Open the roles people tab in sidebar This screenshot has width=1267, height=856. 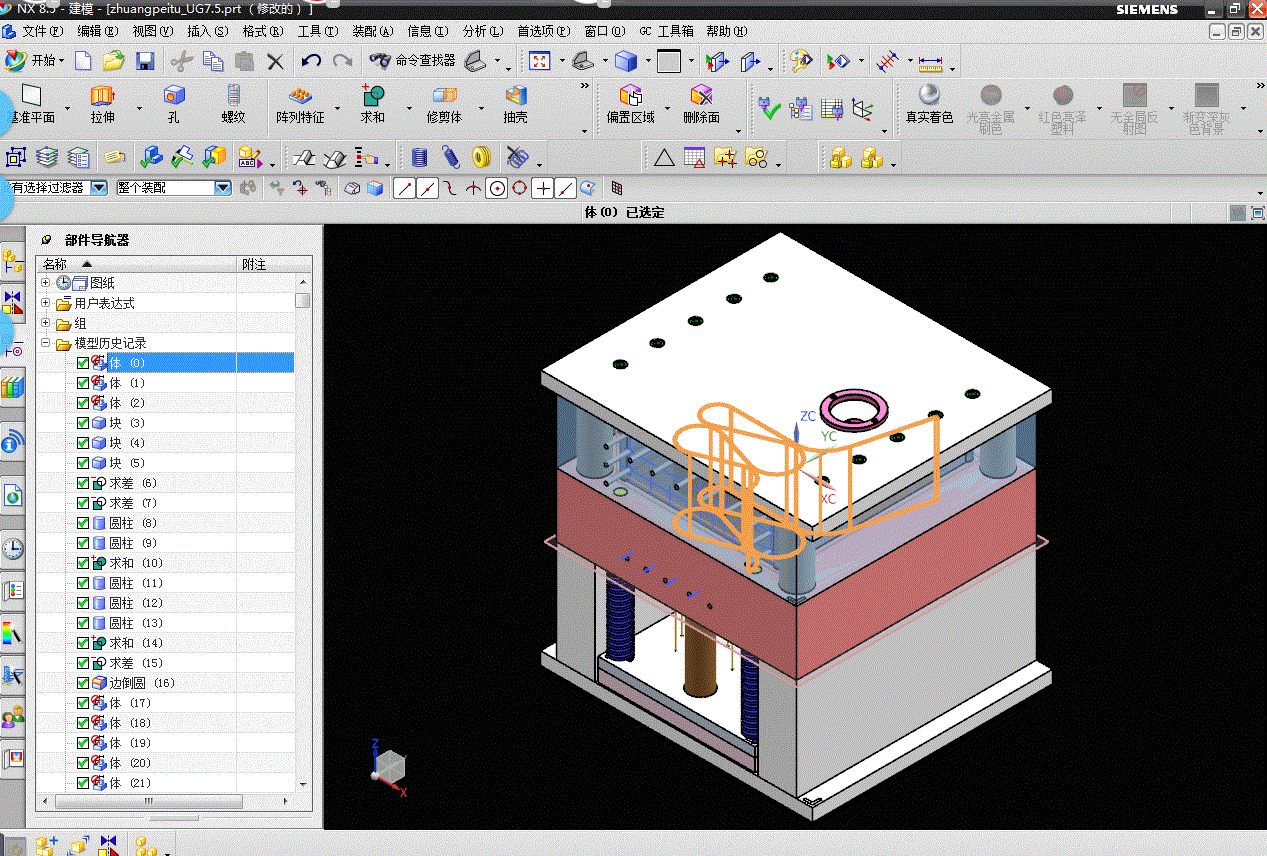pyautogui.click(x=13, y=717)
